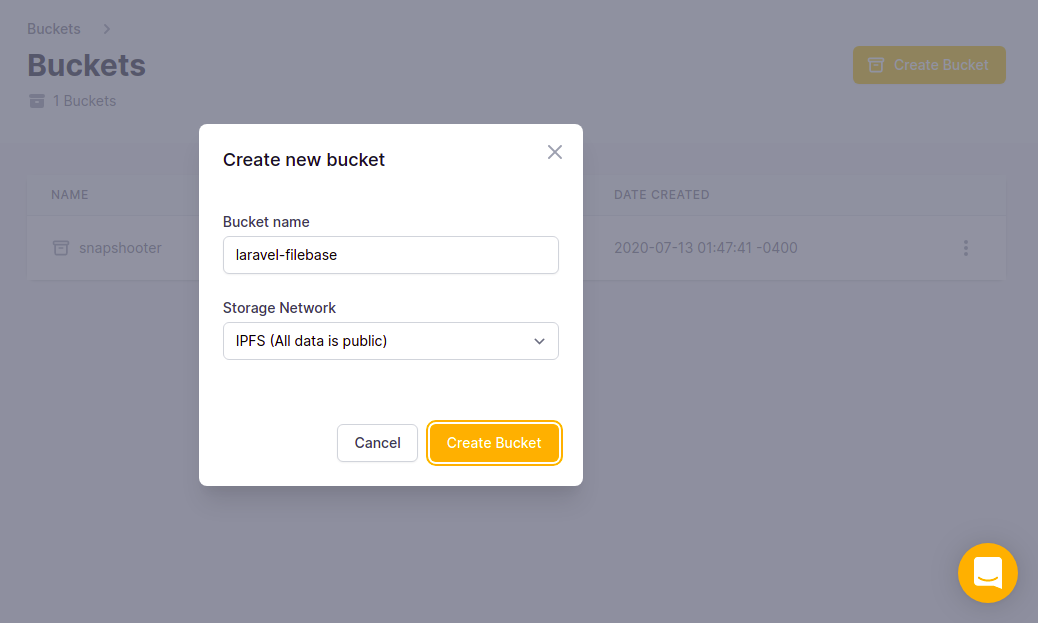1038x623 pixels.
Task: Confirm with the orange Create Bucket button
Action: (494, 443)
